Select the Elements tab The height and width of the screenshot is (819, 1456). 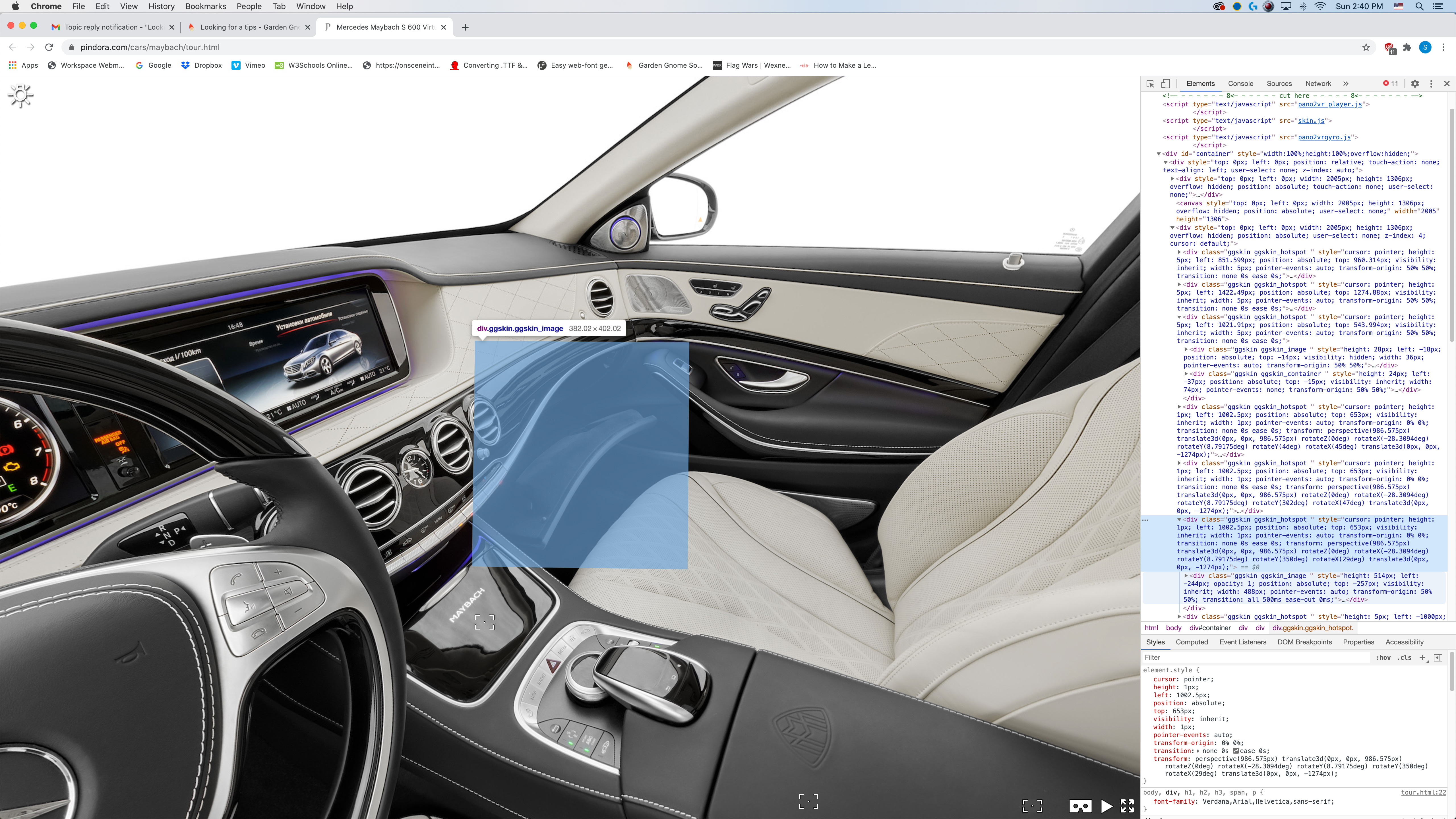1201,84
